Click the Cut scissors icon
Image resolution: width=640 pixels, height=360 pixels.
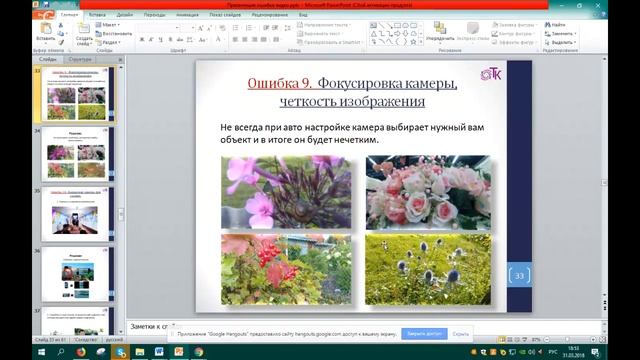click(61, 25)
